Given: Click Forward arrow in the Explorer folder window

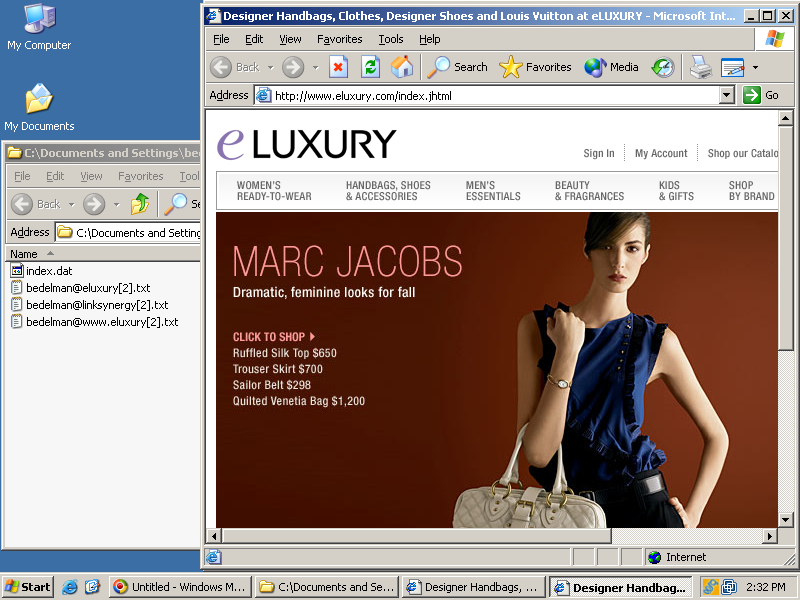Looking at the screenshot, I should pyautogui.click(x=94, y=204).
